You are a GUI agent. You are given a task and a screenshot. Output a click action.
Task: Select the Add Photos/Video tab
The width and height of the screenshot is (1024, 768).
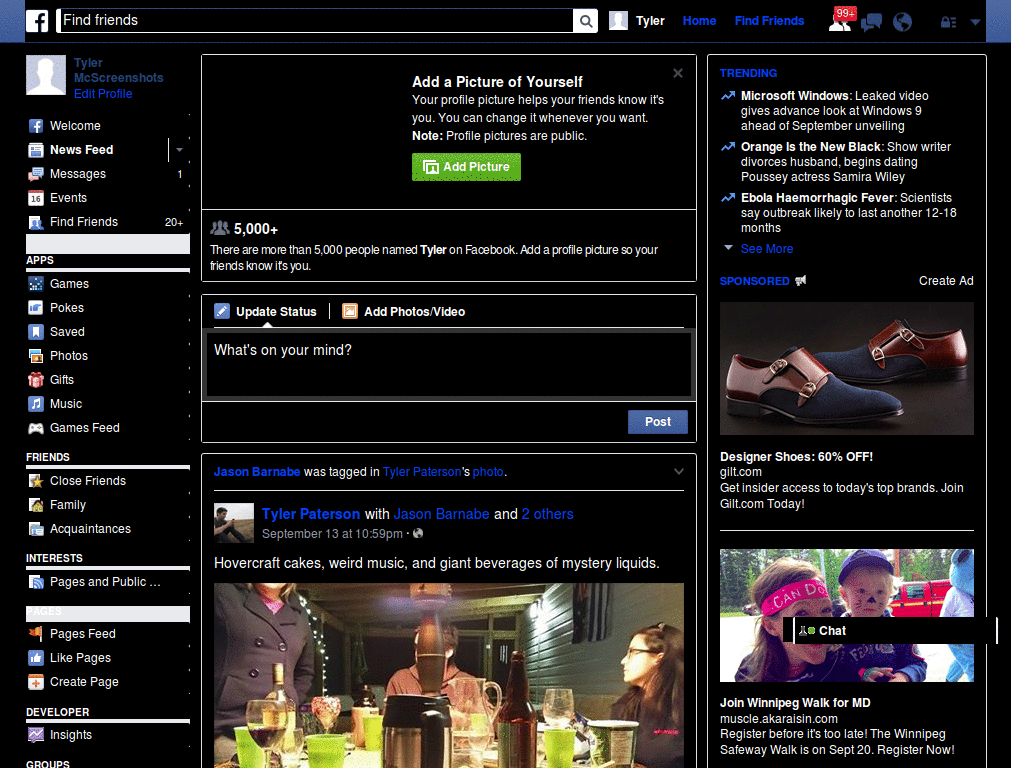(x=404, y=312)
